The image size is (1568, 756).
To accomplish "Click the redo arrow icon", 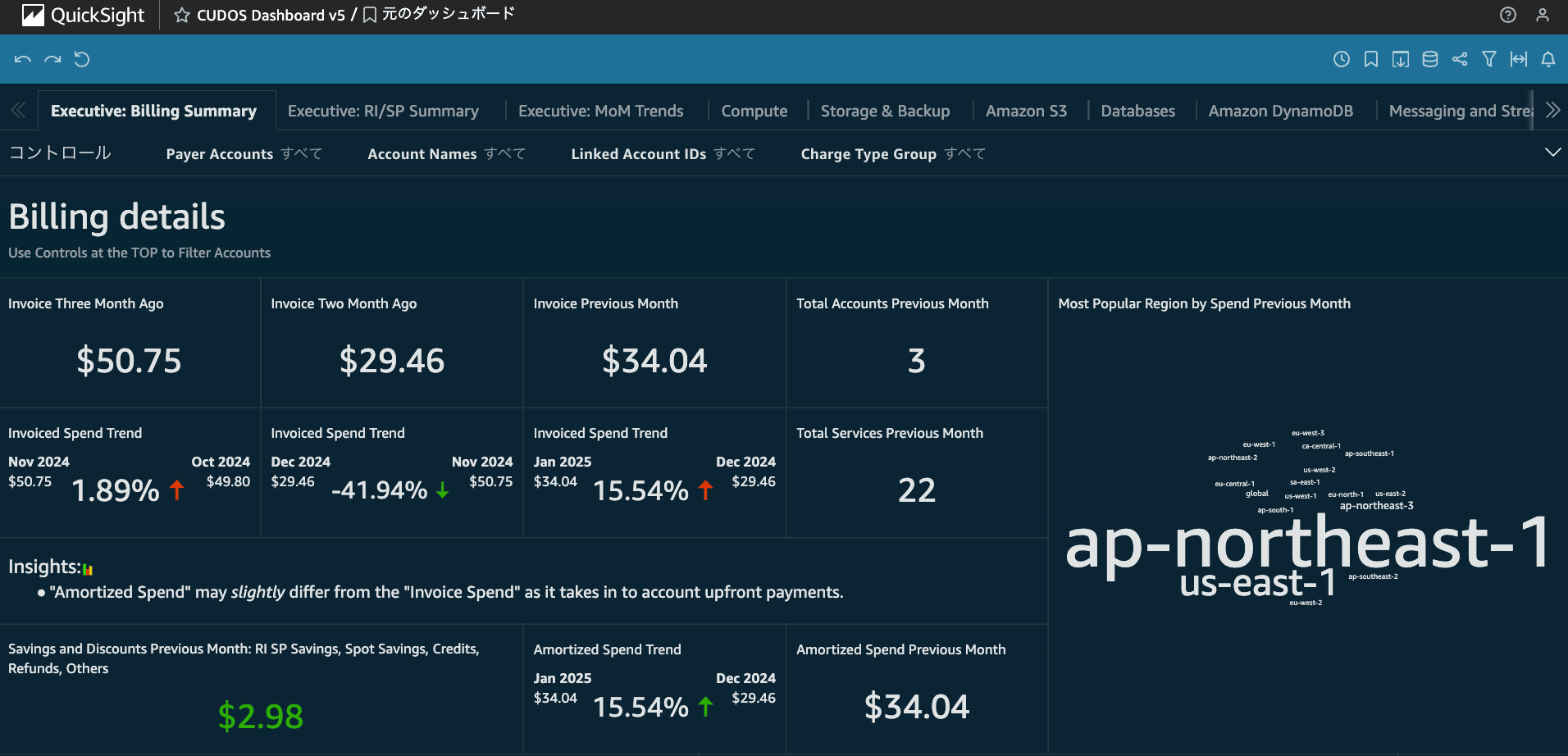I will (52, 59).
